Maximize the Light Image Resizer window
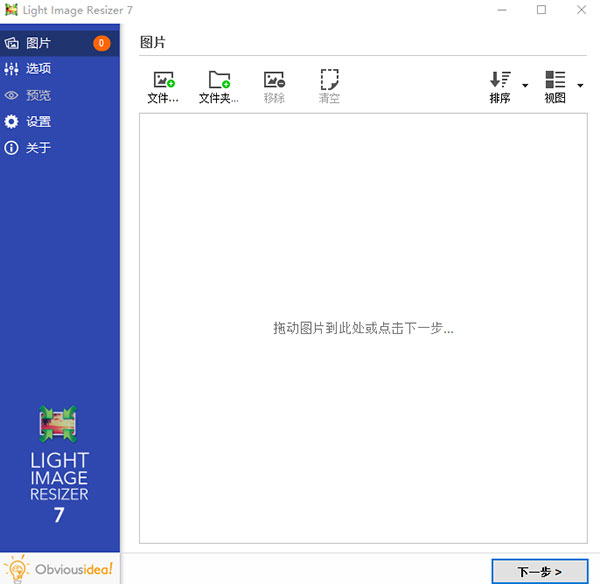 (541, 10)
